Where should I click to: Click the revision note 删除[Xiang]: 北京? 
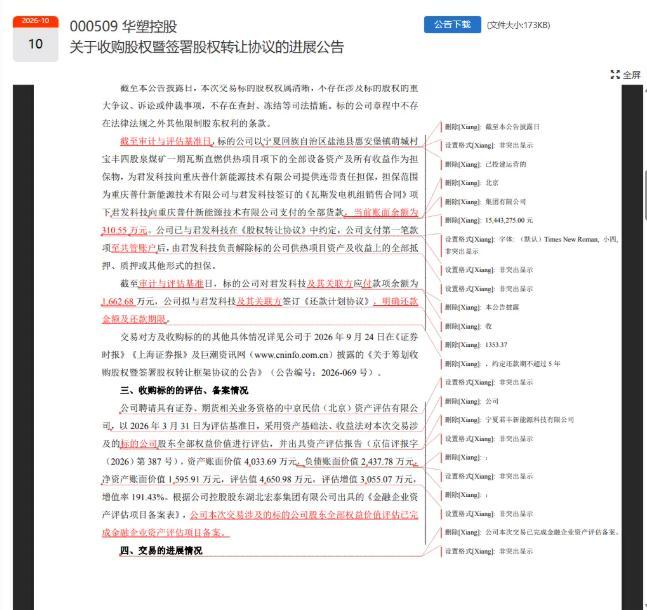tap(471, 183)
